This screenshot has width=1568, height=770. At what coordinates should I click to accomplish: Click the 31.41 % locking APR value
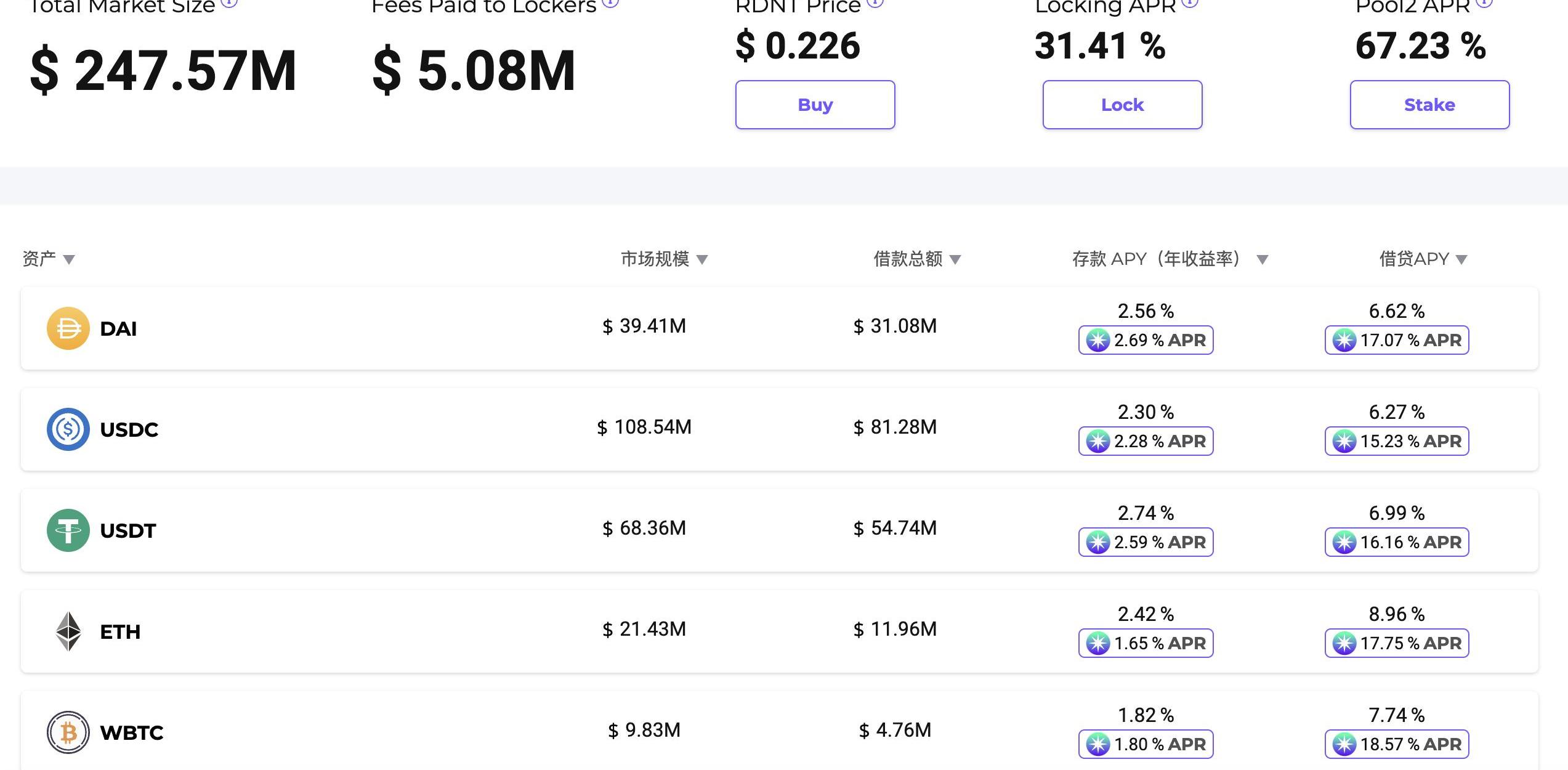[1100, 46]
